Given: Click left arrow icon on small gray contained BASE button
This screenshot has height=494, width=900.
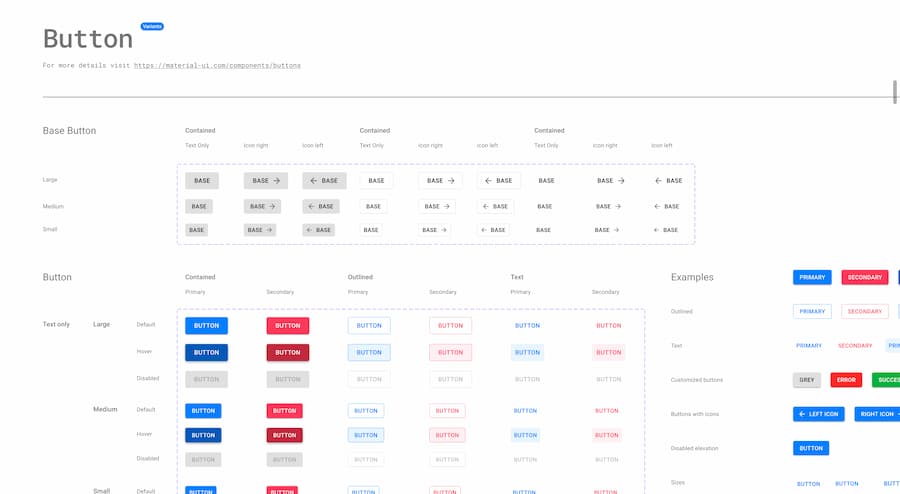Looking at the screenshot, I should tap(310, 230).
